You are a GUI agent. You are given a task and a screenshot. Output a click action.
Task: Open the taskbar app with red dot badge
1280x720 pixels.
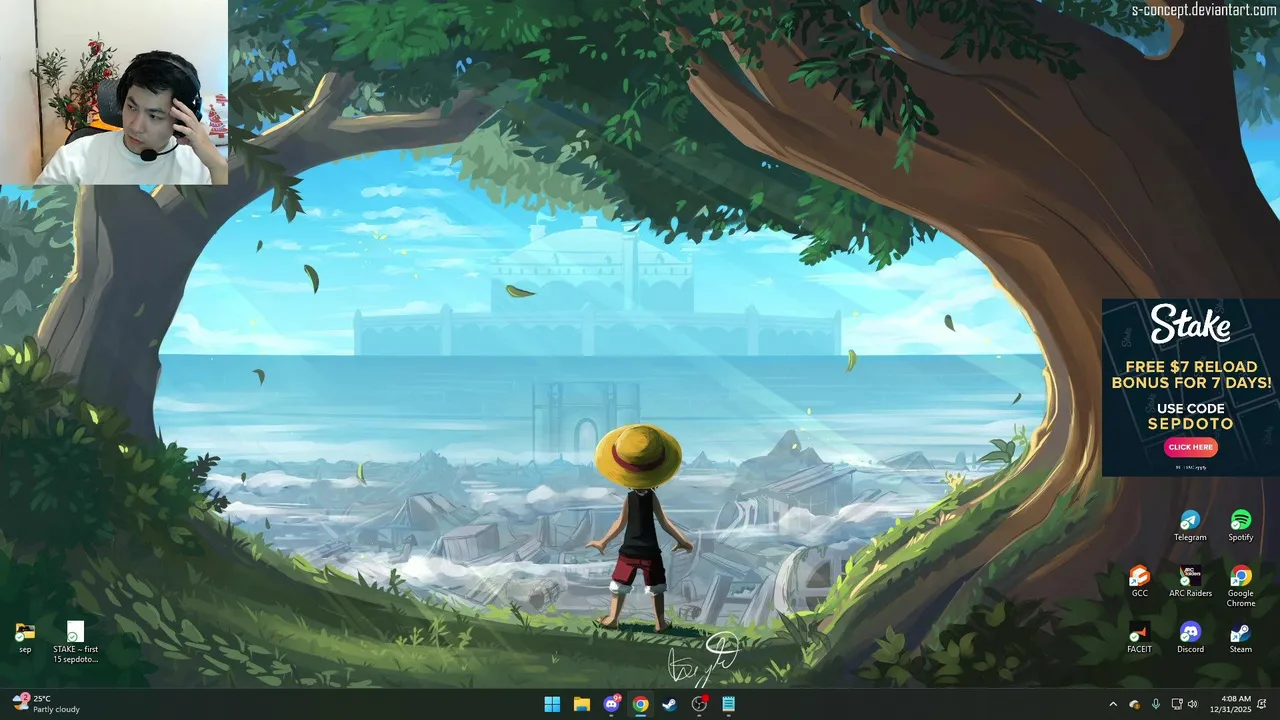699,704
